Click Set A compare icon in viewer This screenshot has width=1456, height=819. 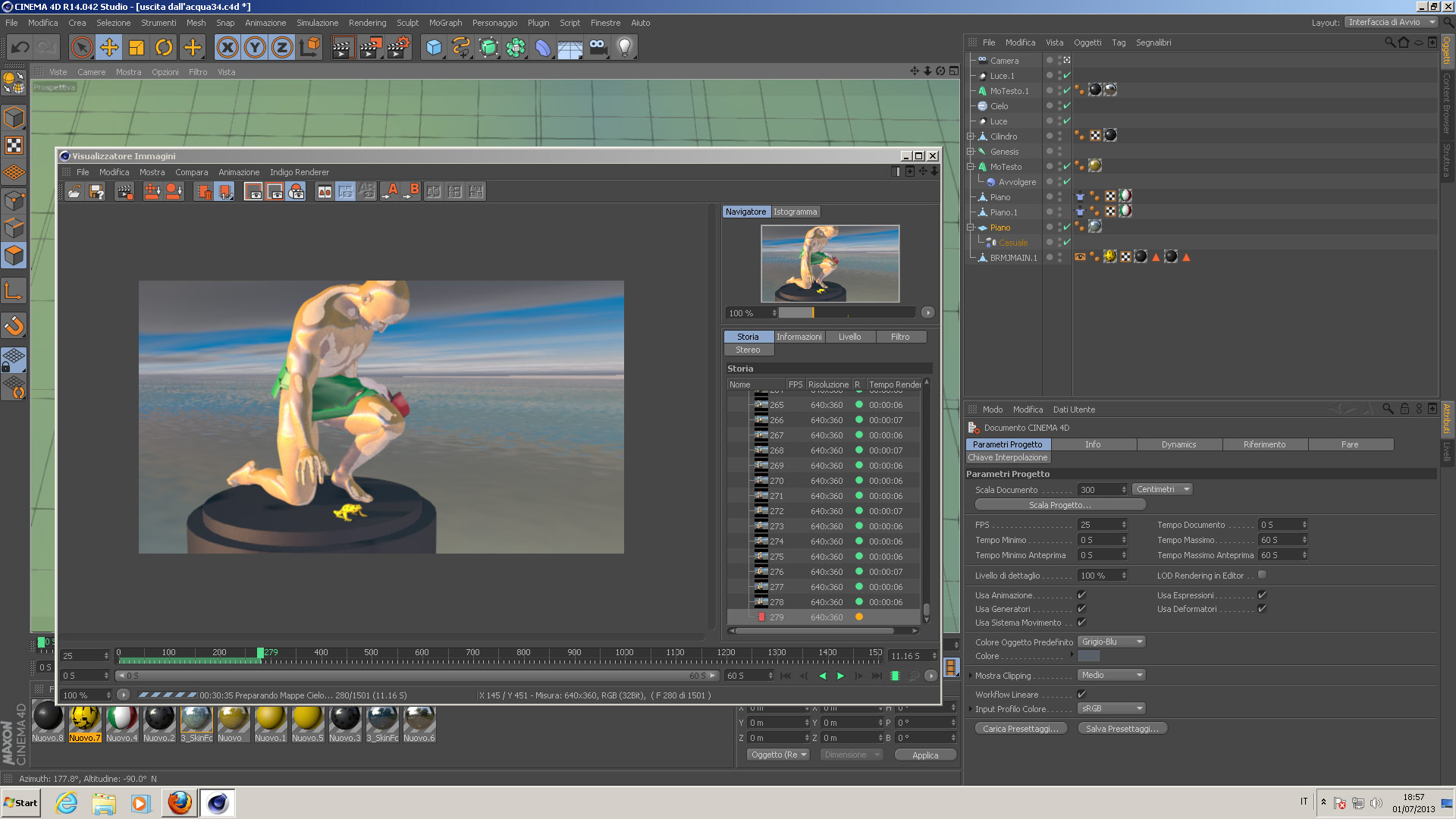point(391,192)
